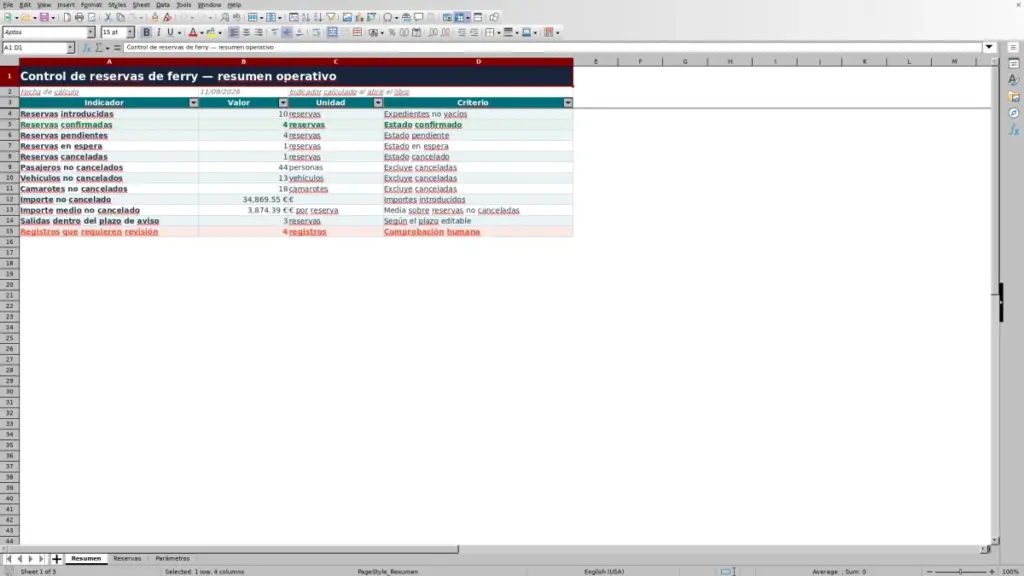Click the Formula equals sign icon
Image resolution: width=1024 pixels, height=576 pixels.
(x=117, y=48)
